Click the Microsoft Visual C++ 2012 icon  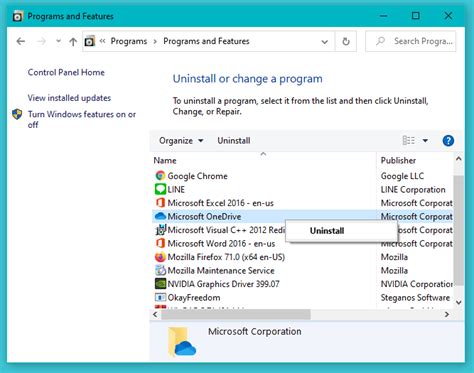(x=160, y=230)
